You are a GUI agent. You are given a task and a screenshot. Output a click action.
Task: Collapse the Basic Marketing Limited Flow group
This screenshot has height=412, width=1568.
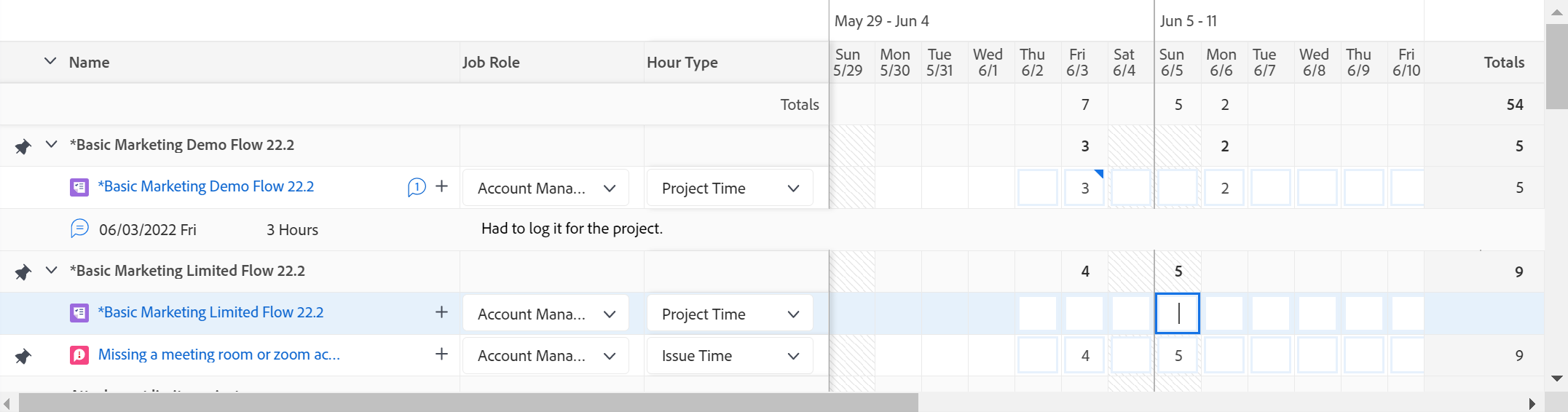pyautogui.click(x=51, y=270)
